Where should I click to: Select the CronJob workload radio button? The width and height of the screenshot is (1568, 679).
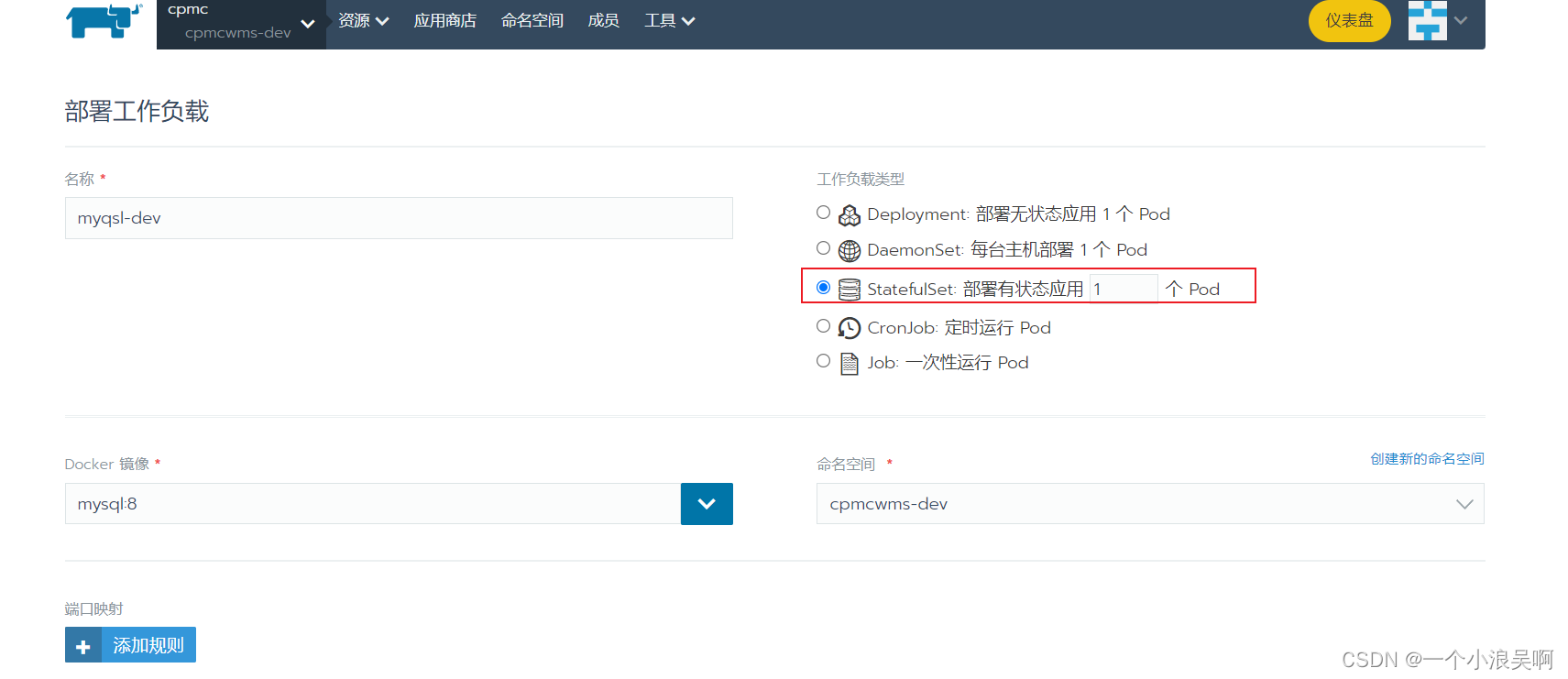823,326
